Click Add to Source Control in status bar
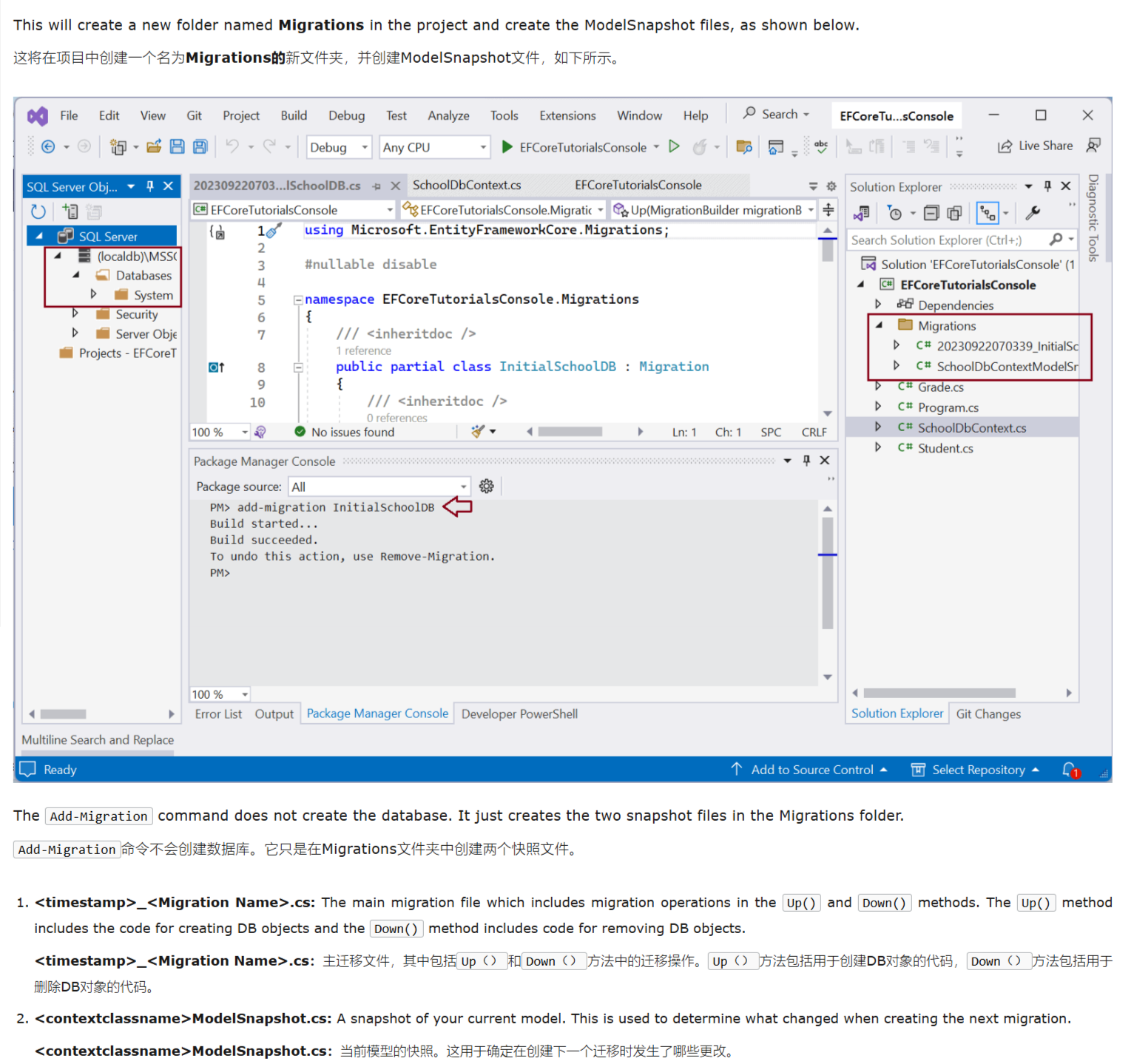Image resolution: width=1134 pixels, height=1064 pixels. tap(809, 770)
